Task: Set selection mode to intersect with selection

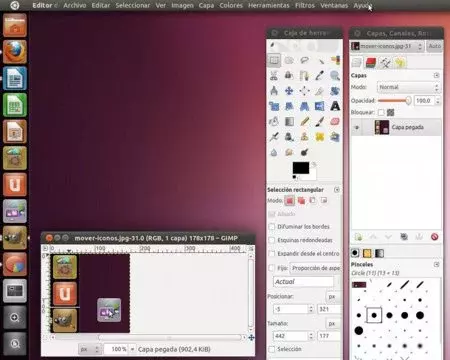Action: pyautogui.click(x=324, y=200)
